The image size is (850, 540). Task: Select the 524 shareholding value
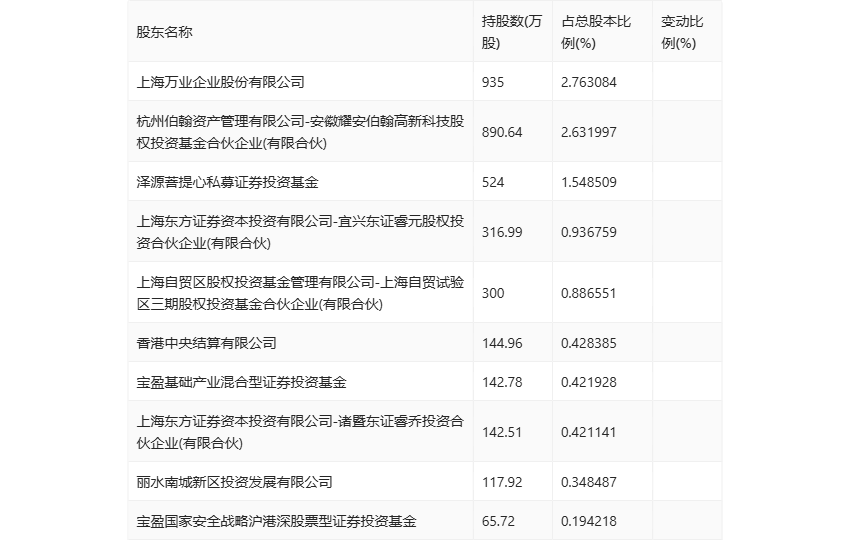click(x=493, y=182)
